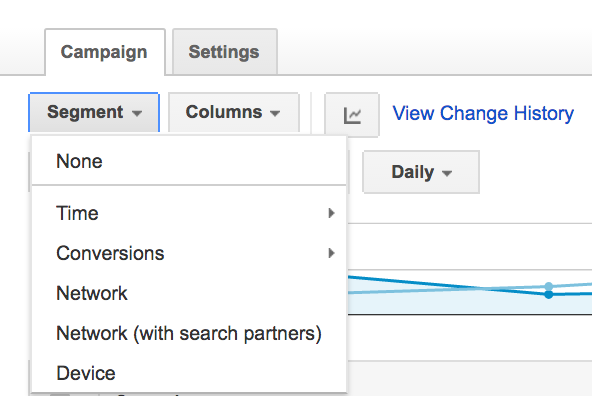
Task: Expand the Time submenu arrow
Action: click(x=331, y=213)
